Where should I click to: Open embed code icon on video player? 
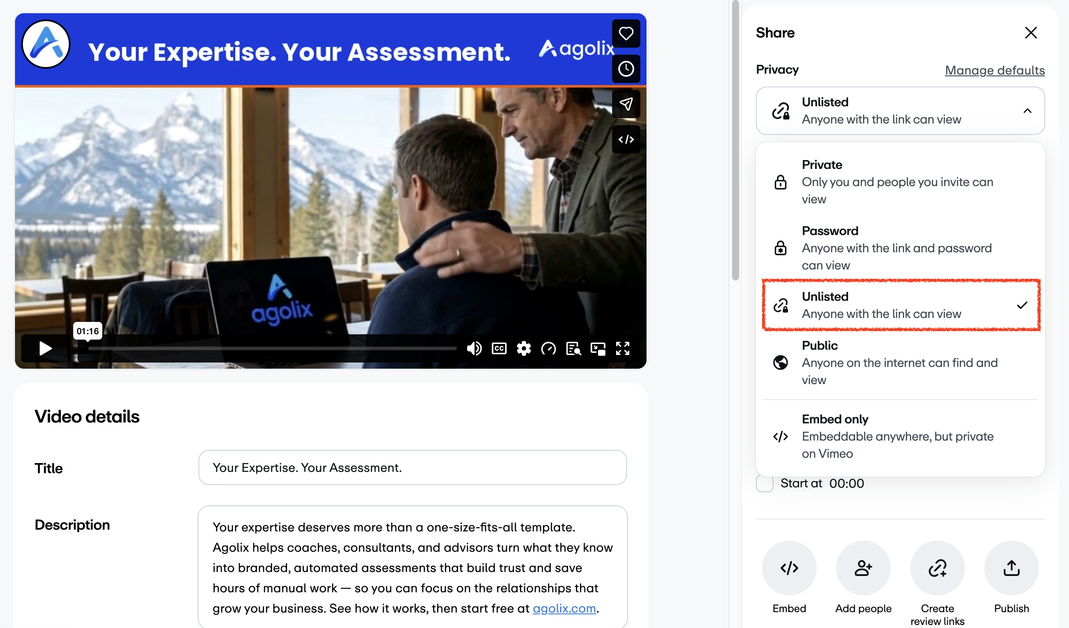pos(626,140)
